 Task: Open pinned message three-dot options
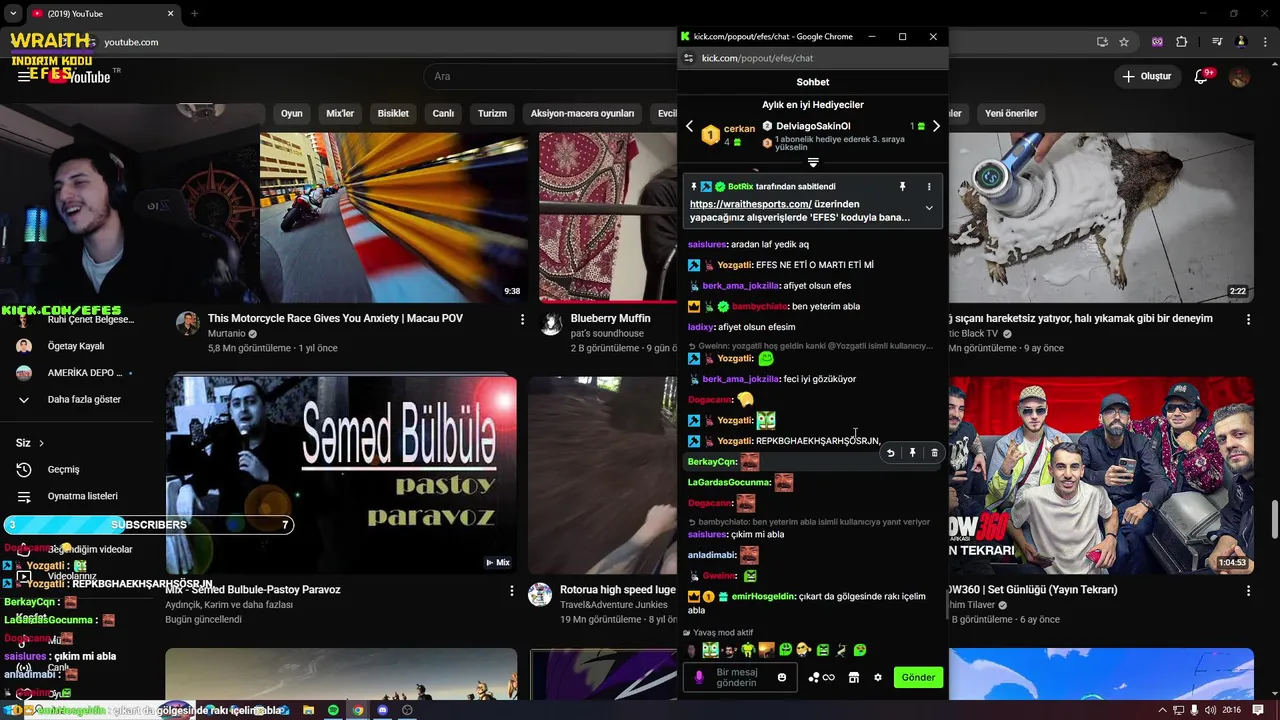tap(929, 187)
